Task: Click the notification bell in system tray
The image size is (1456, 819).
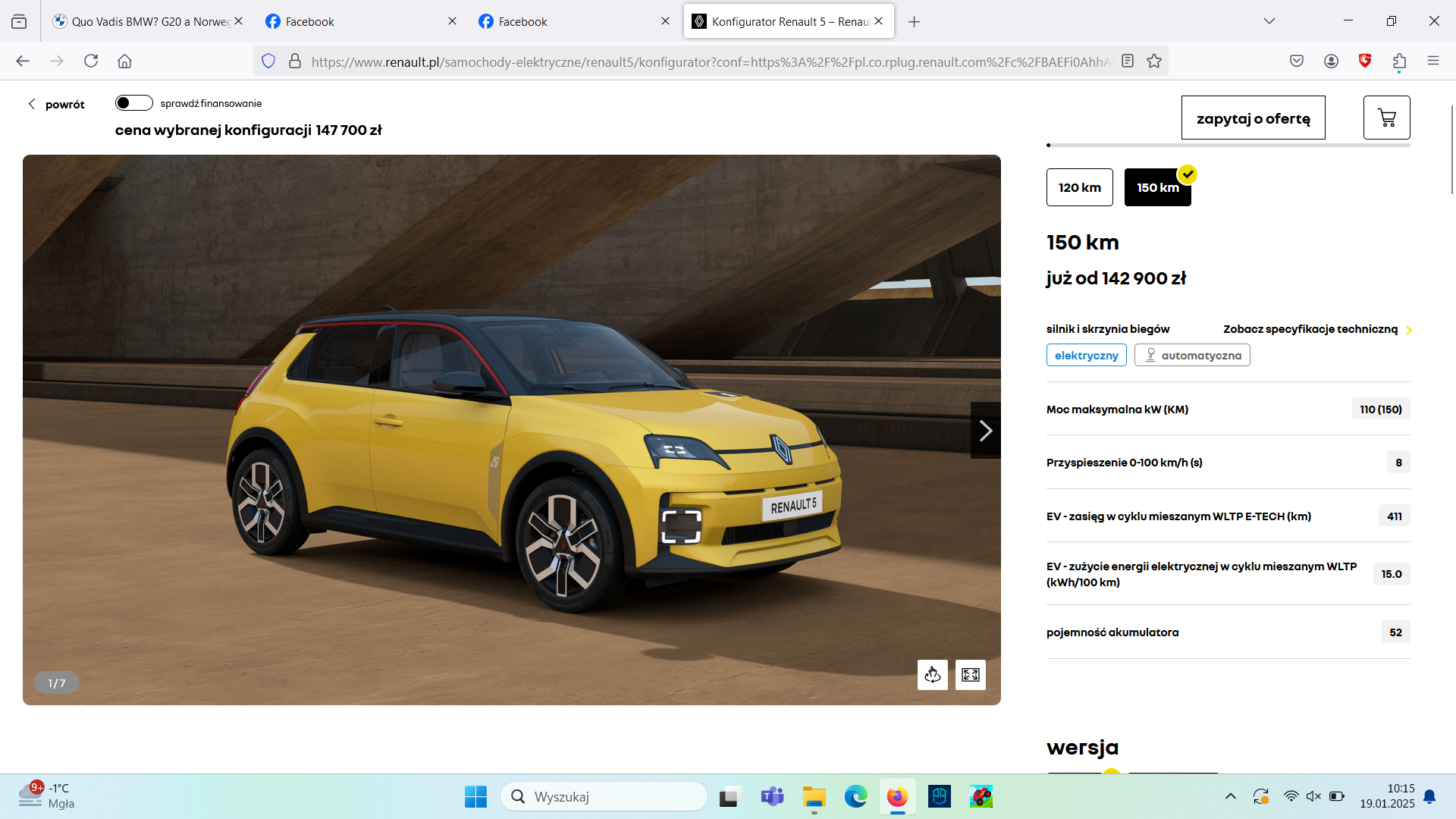Action: 1429,796
